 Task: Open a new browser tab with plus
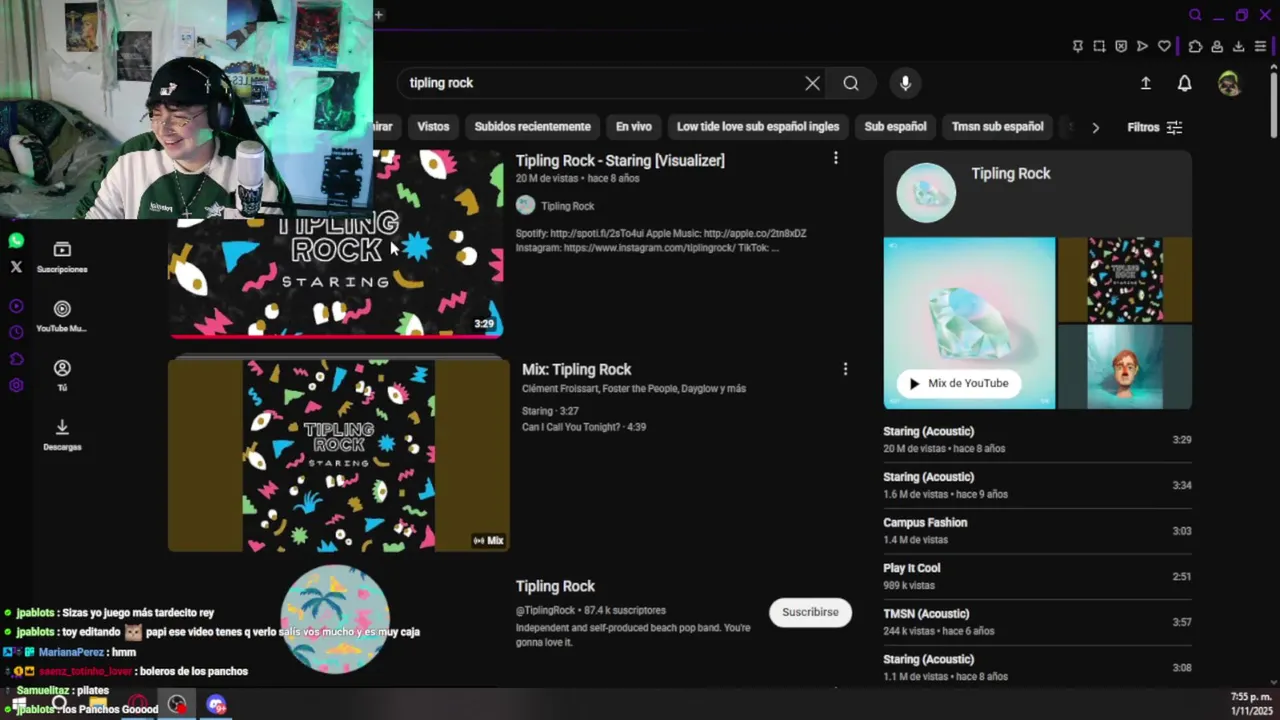[379, 14]
